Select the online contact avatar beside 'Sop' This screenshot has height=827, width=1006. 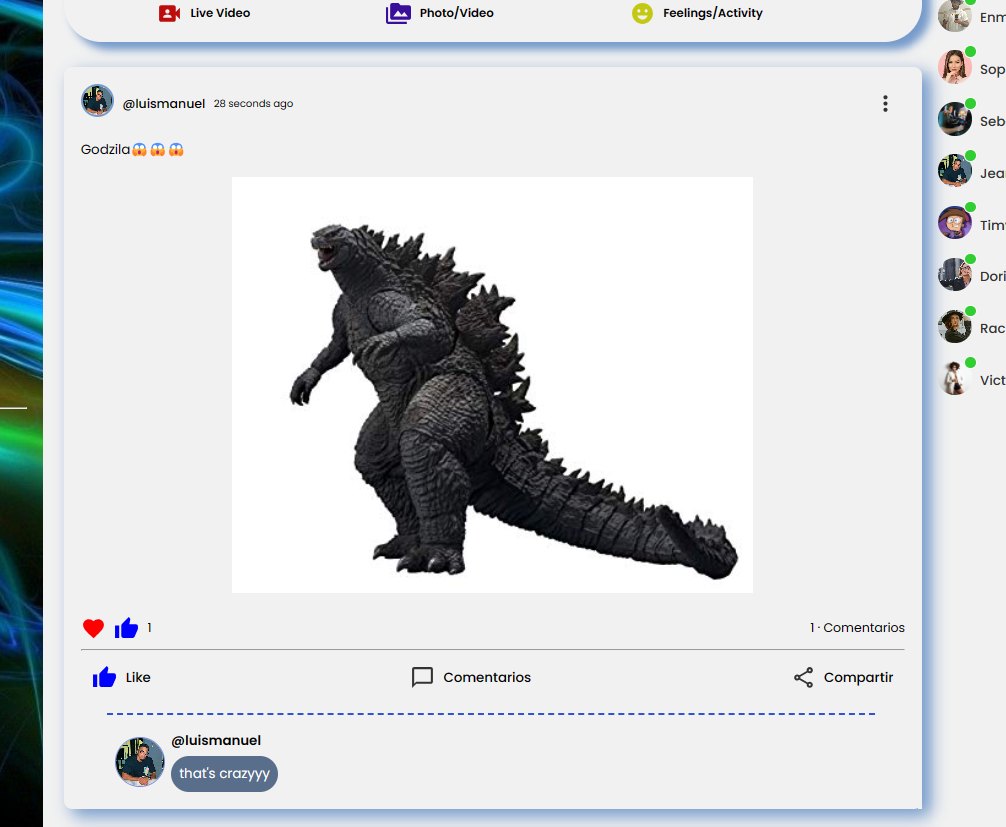click(955, 67)
